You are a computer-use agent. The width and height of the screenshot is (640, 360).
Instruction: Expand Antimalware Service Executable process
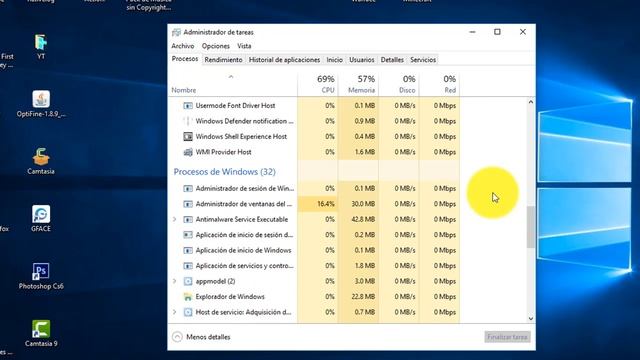click(x=175, y=220)
